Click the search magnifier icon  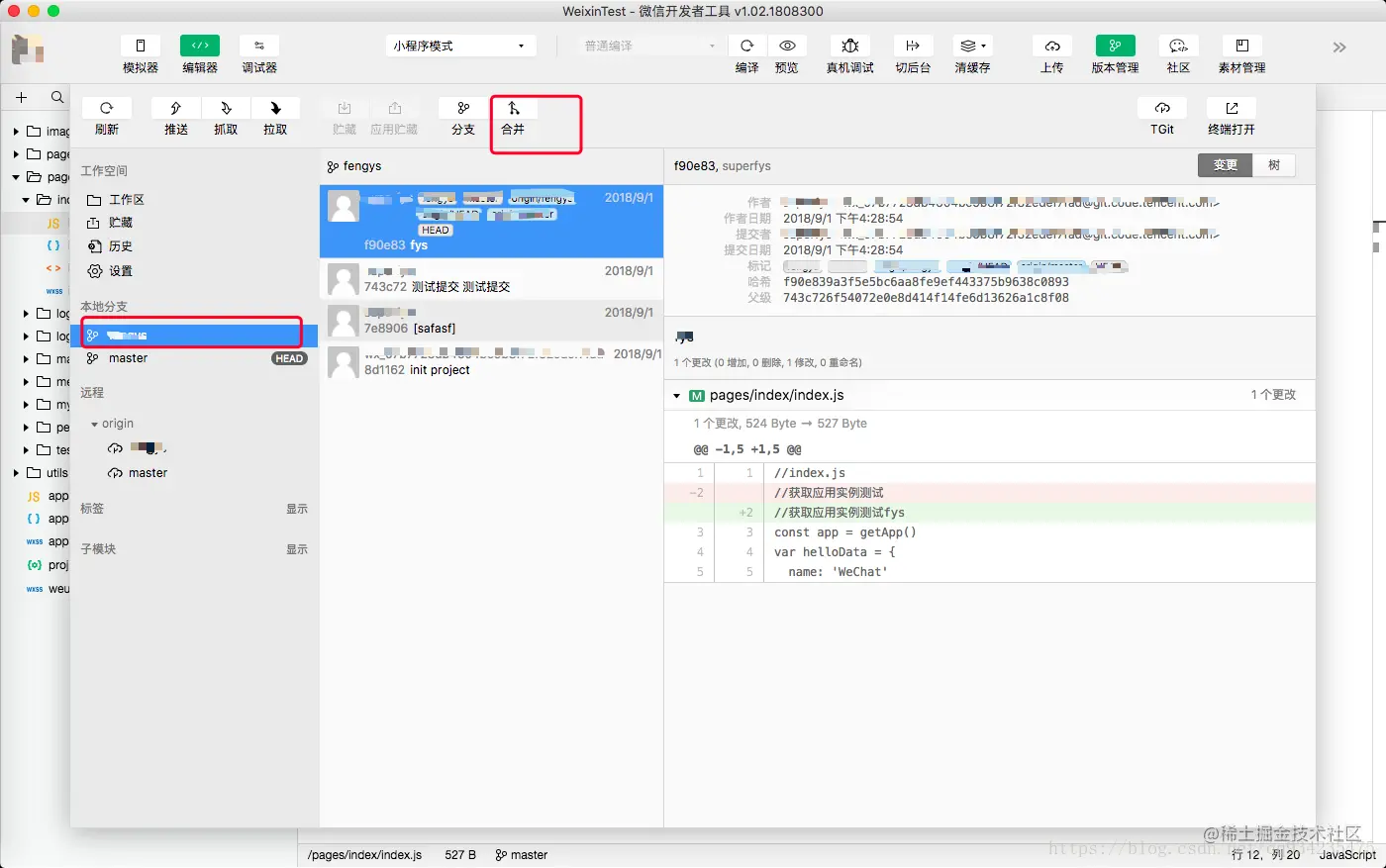click(57, 97)
